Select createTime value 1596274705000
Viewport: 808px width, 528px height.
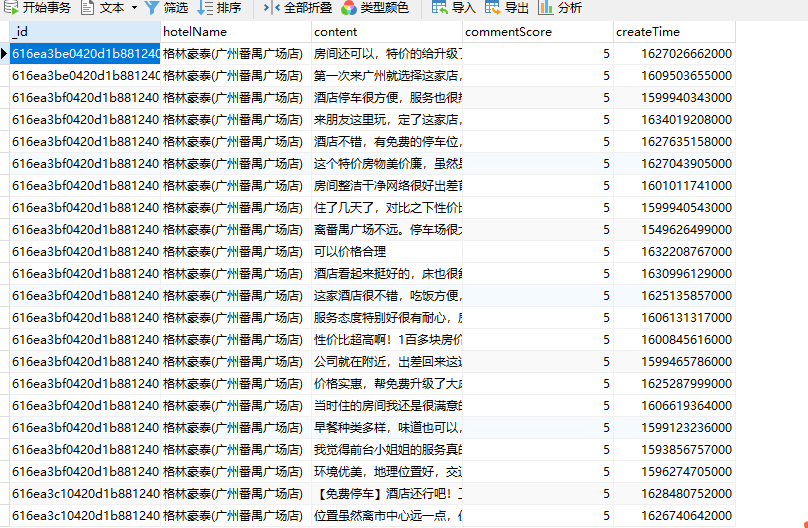[675, 472]
